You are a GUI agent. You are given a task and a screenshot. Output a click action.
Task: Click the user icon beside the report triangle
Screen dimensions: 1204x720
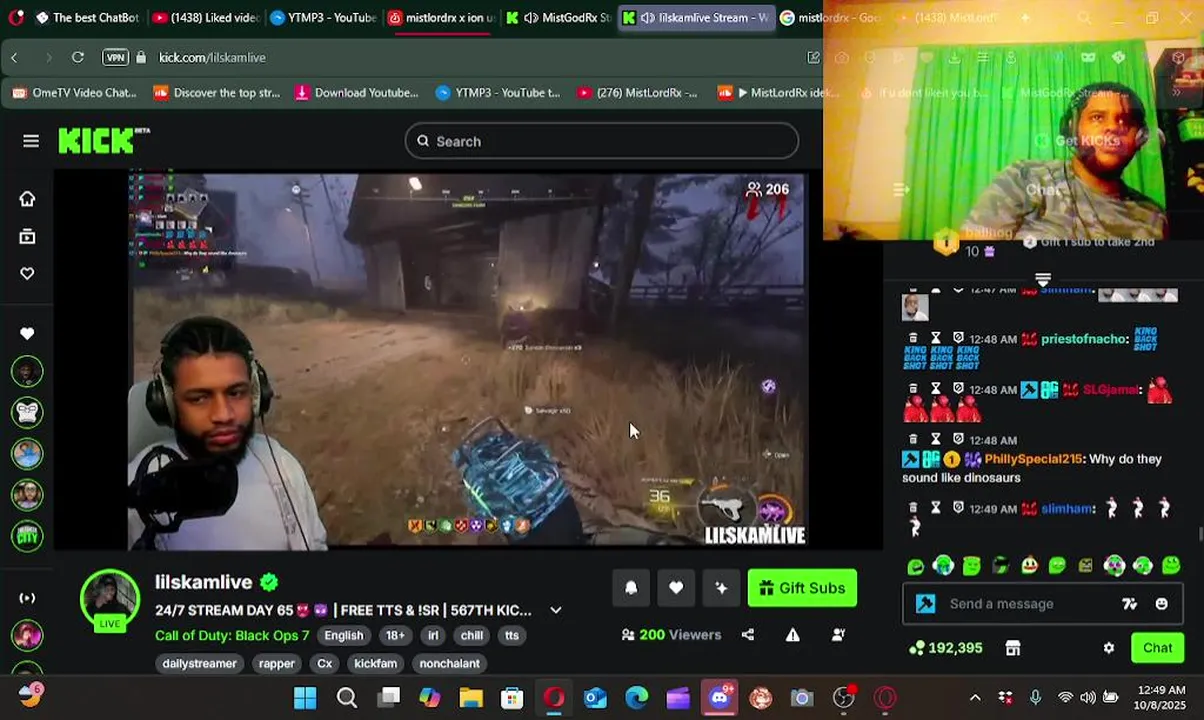838,635
